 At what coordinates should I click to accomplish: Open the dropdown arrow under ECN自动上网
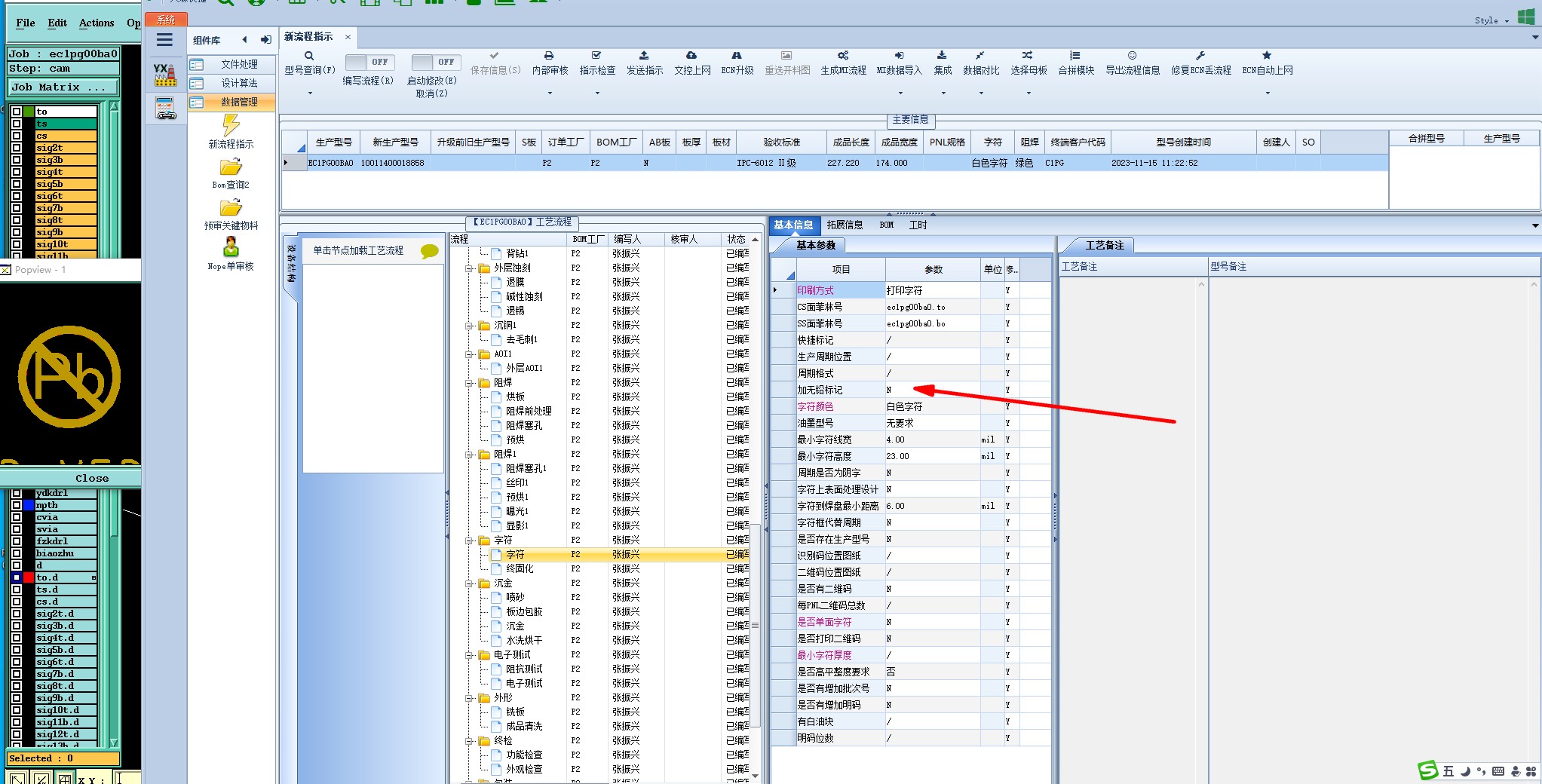click(x=1267, y=93)
